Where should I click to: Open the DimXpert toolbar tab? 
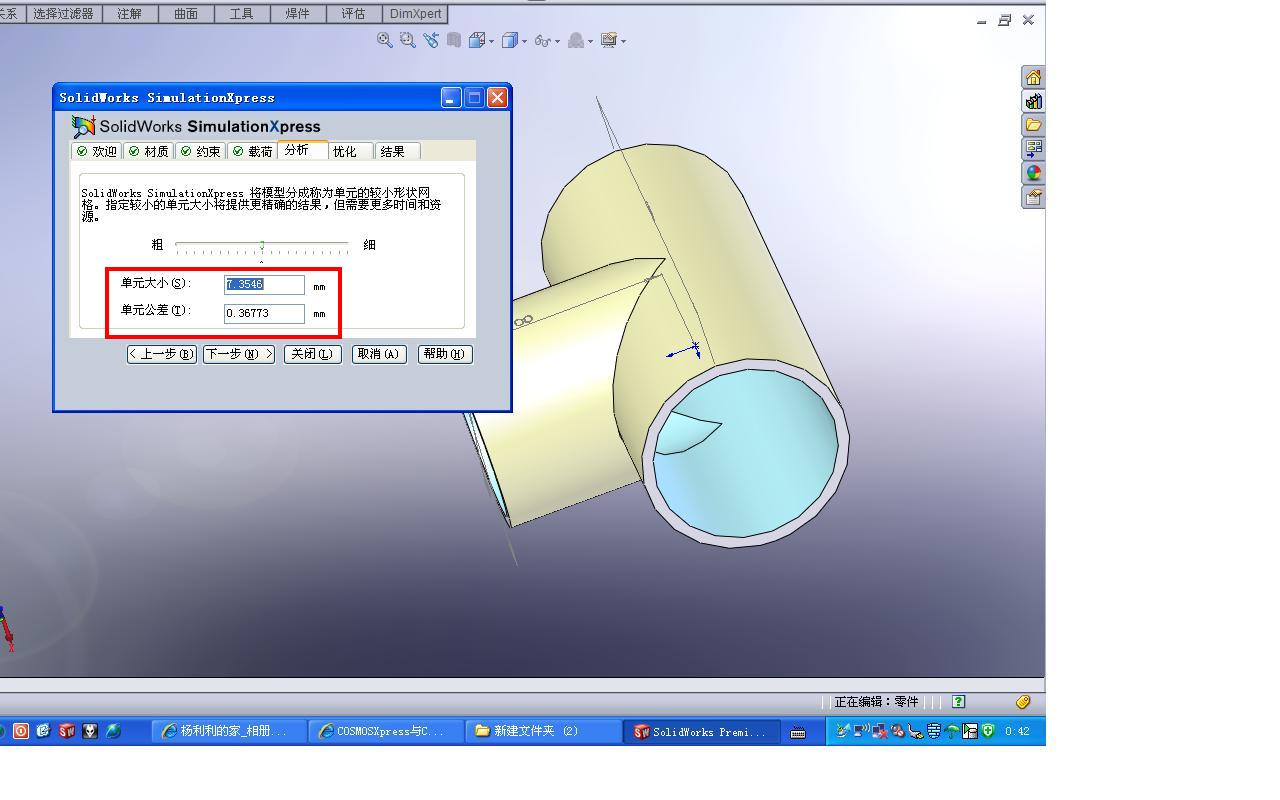click(x=415, y=14)
